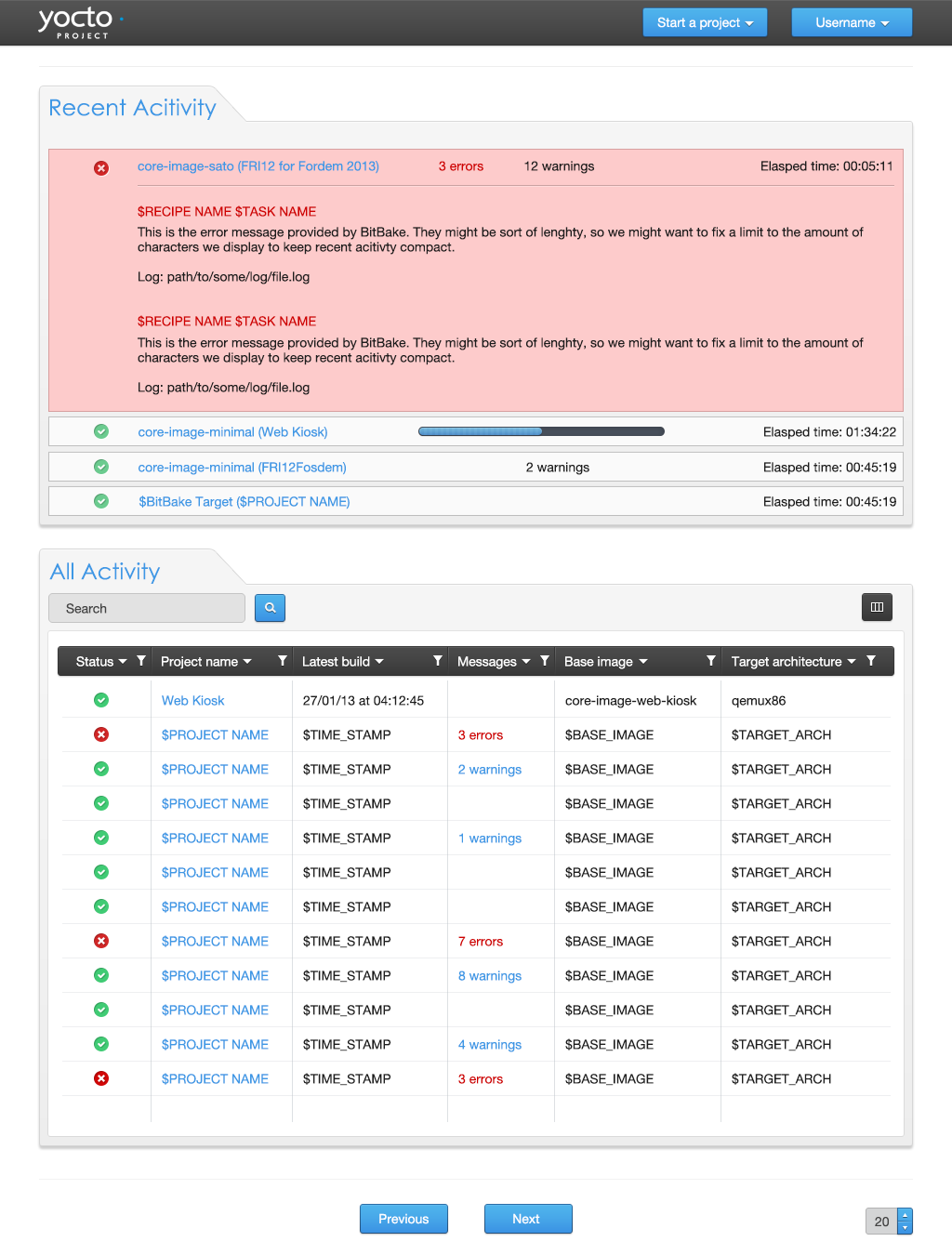This screenshot has height=1255, width=952.
Task: Open the Status column sort dropdown
Action: (101, 662)
